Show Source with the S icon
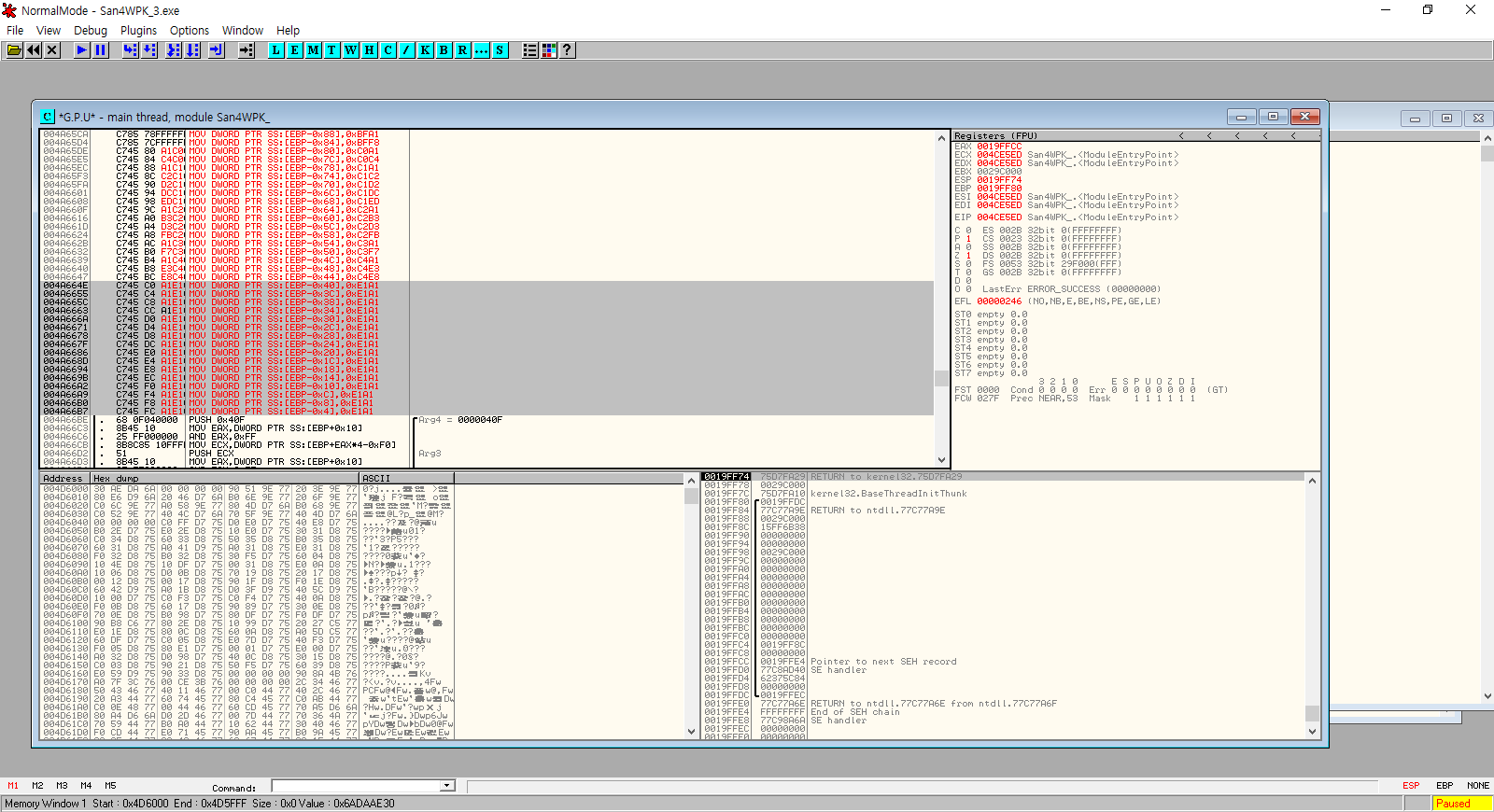This screenshot has width=1494, height=812. point(500,50)
